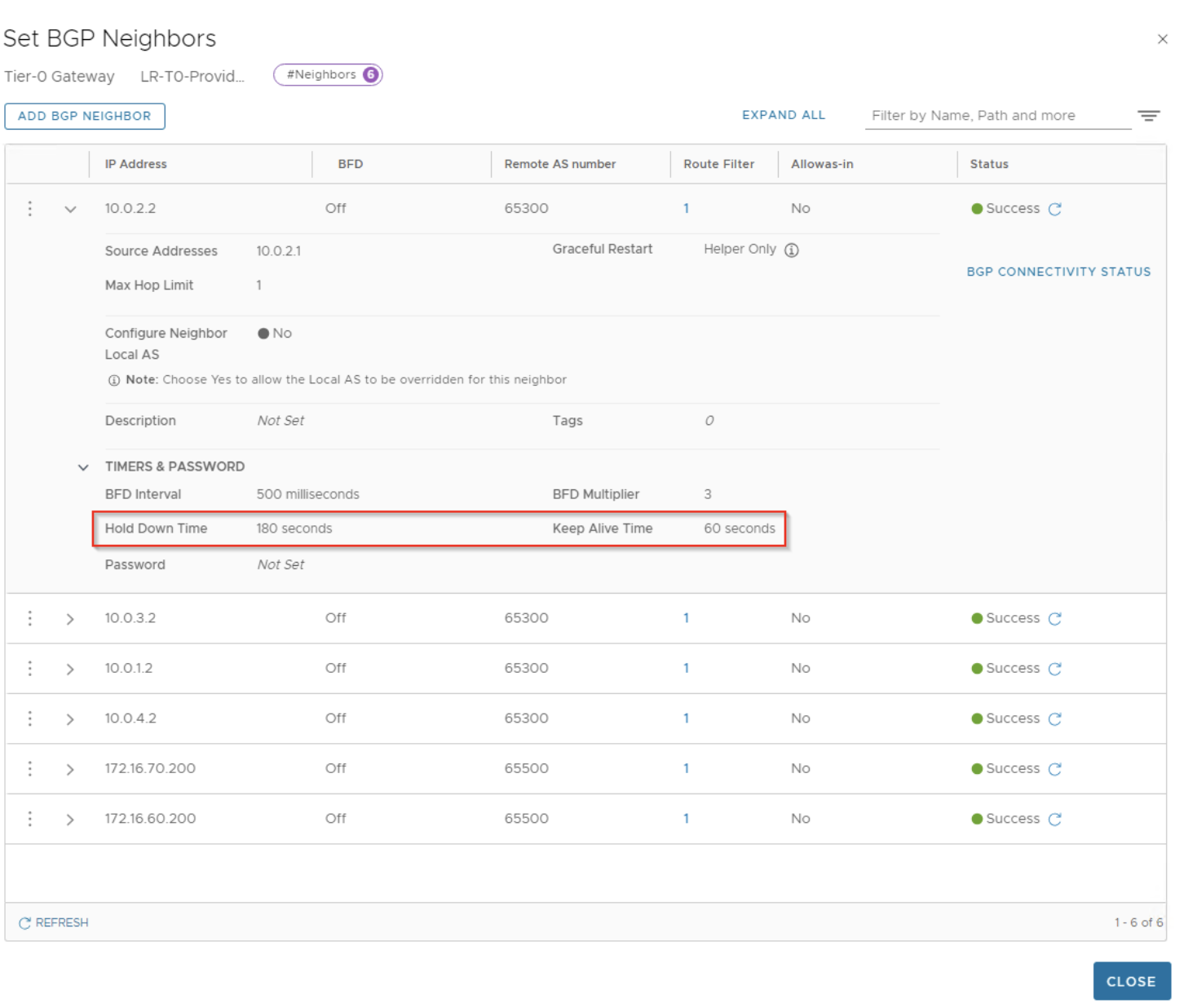1184x1008 pixels.
Task: Click IP address 10.0.2.2 cell
Action: pyautogui.click(x=130, y=209)
